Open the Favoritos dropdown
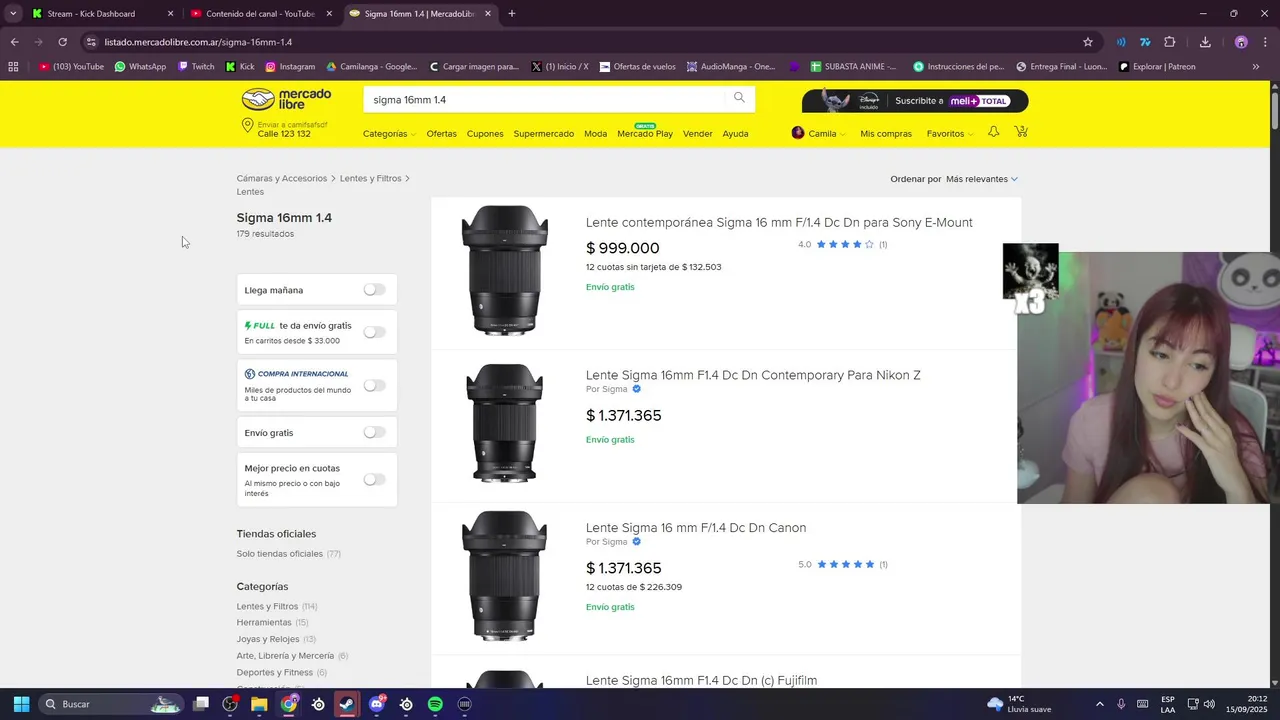This screenshot has width=1280, height=720. (x=949, y=133)
